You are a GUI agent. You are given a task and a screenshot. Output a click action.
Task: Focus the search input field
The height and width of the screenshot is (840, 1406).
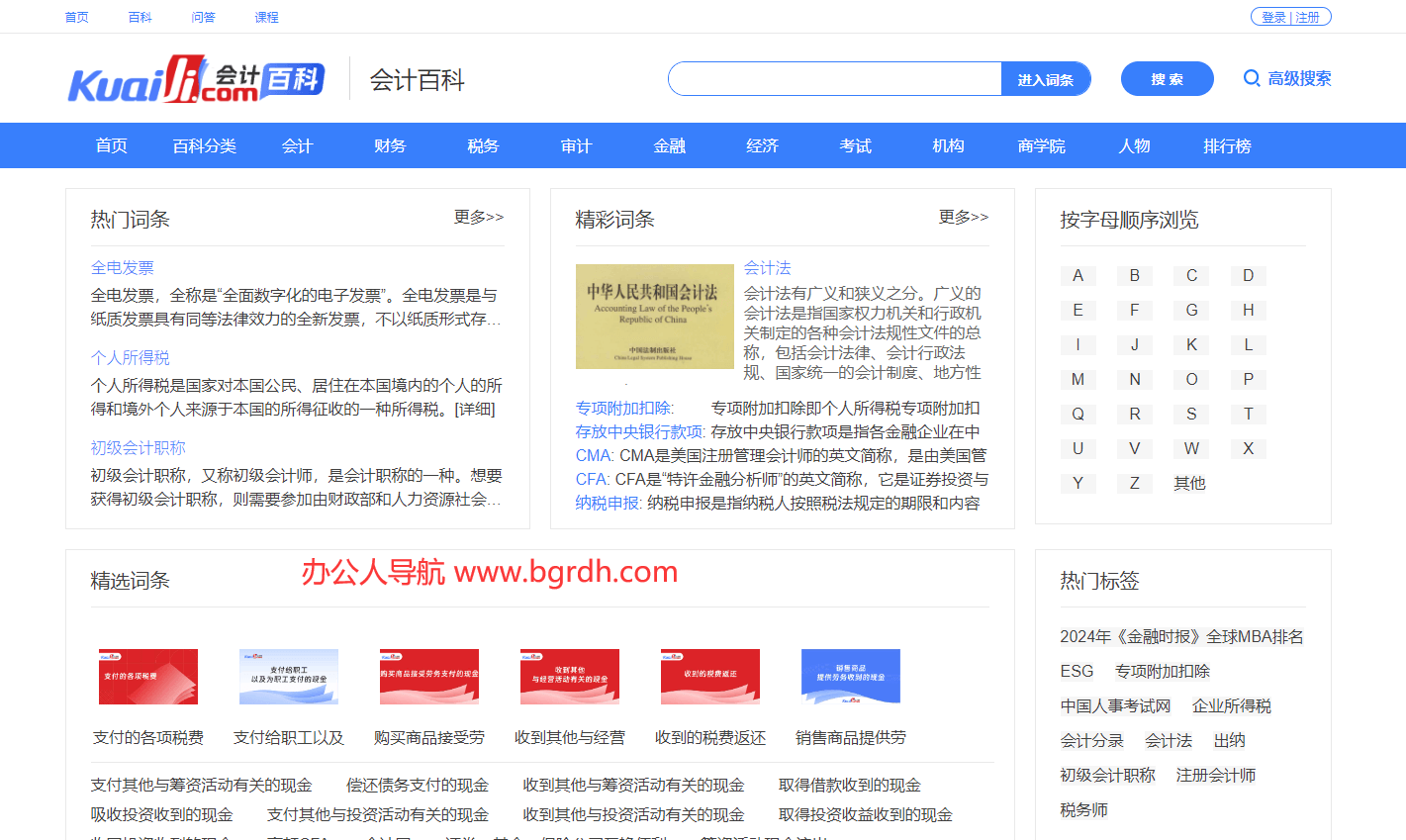[835, 79]
